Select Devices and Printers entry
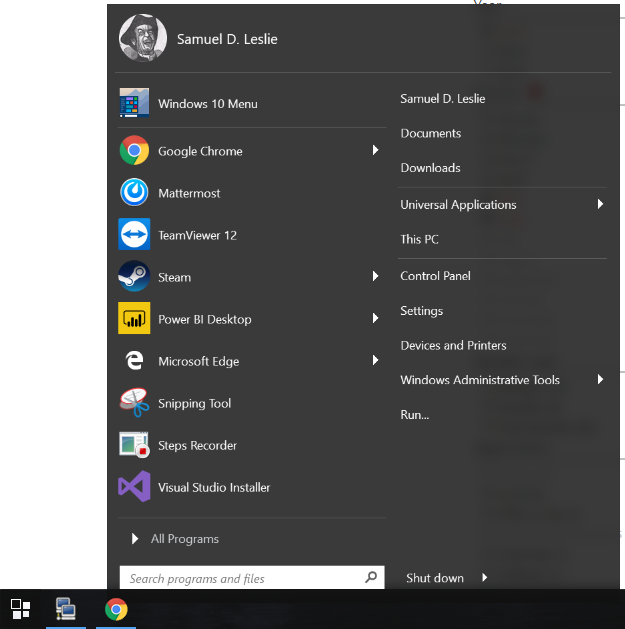 pos(453,346)
